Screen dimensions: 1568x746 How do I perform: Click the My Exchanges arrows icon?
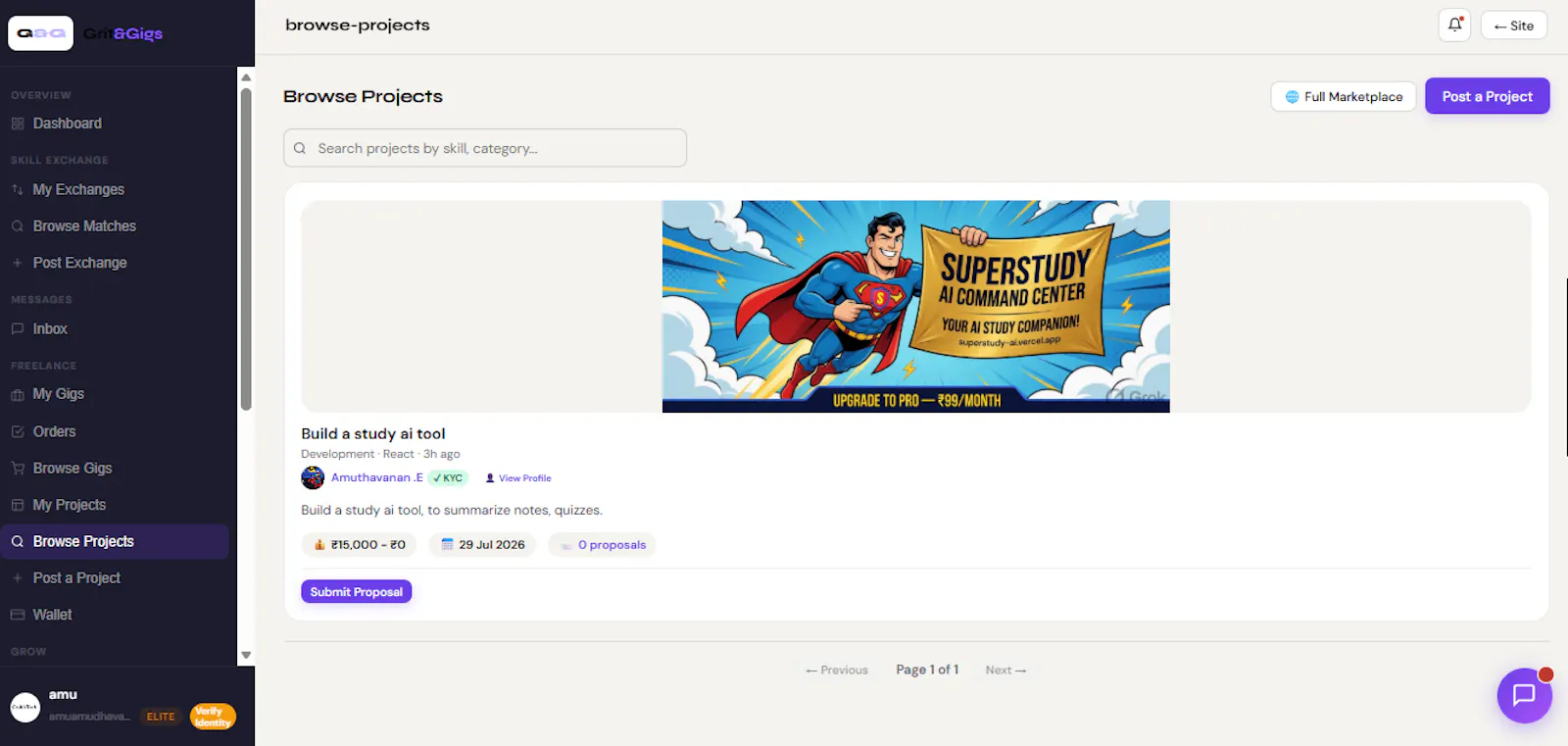(x=18, y=189)
